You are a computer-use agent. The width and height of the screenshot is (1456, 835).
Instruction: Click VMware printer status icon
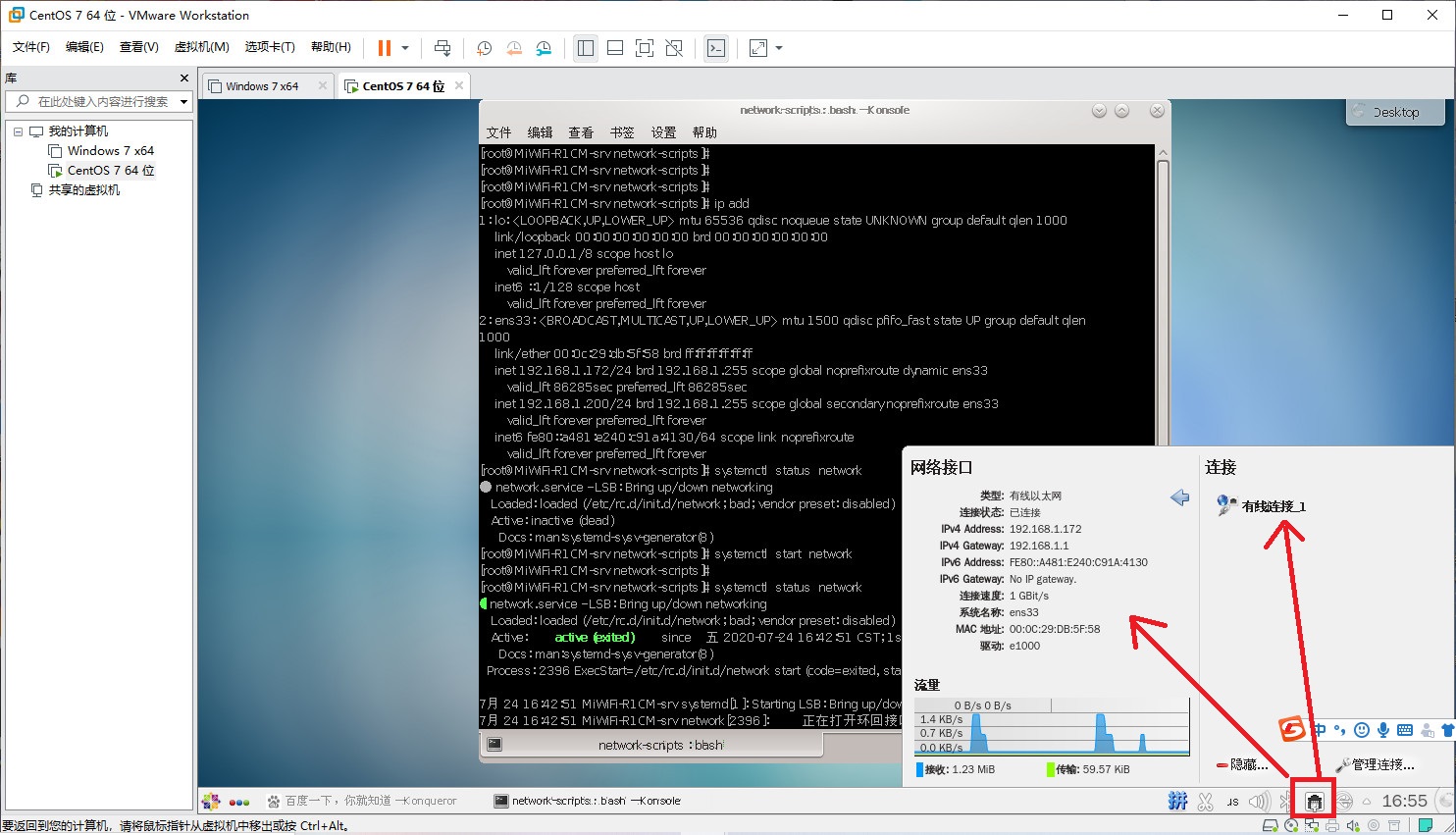[1331, 826]
